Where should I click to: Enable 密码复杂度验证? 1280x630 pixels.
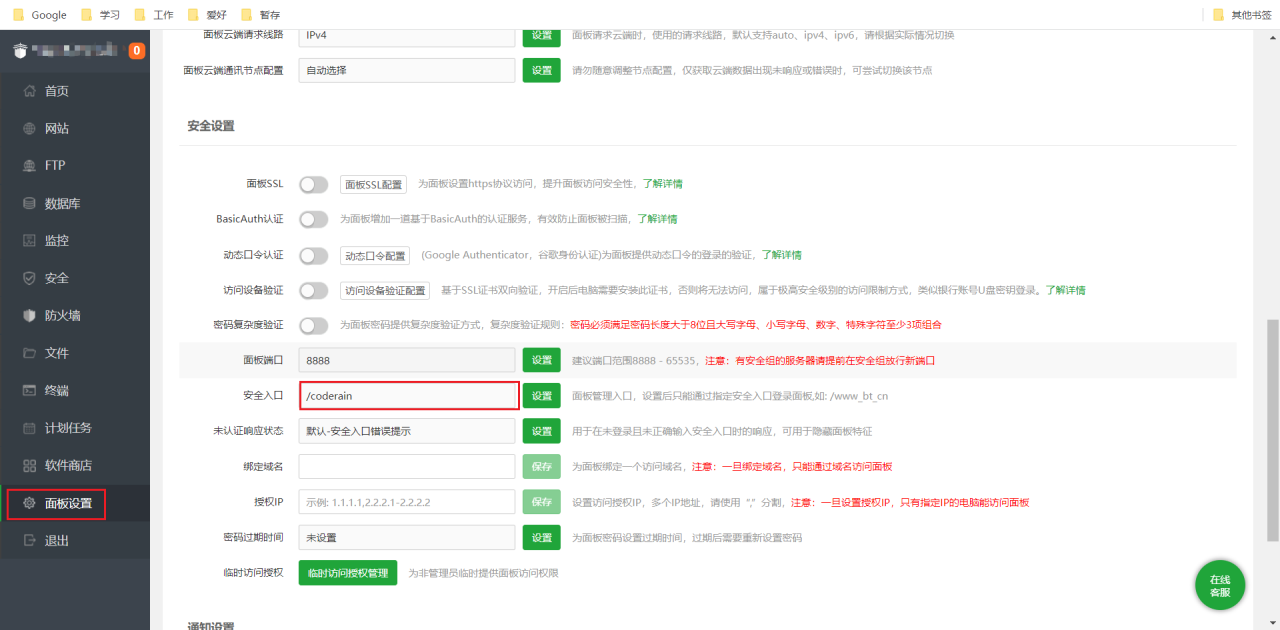pyautogui.click(x=313, y=325)
